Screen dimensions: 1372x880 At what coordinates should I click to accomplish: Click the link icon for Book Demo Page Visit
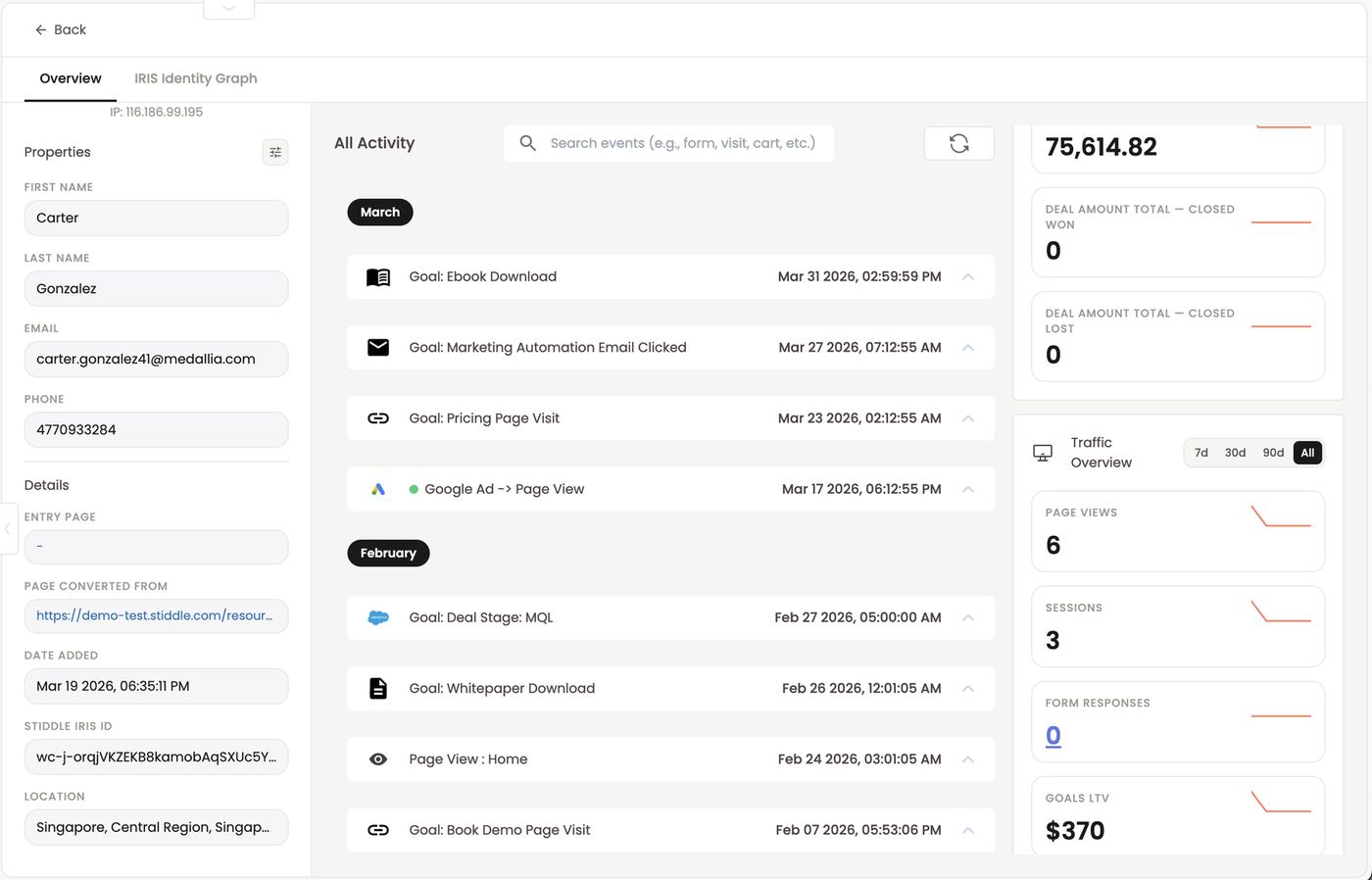[x=378, y=830]
